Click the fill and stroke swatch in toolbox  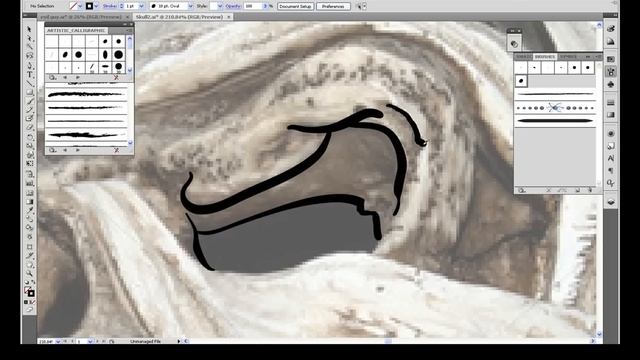[29, 292]
